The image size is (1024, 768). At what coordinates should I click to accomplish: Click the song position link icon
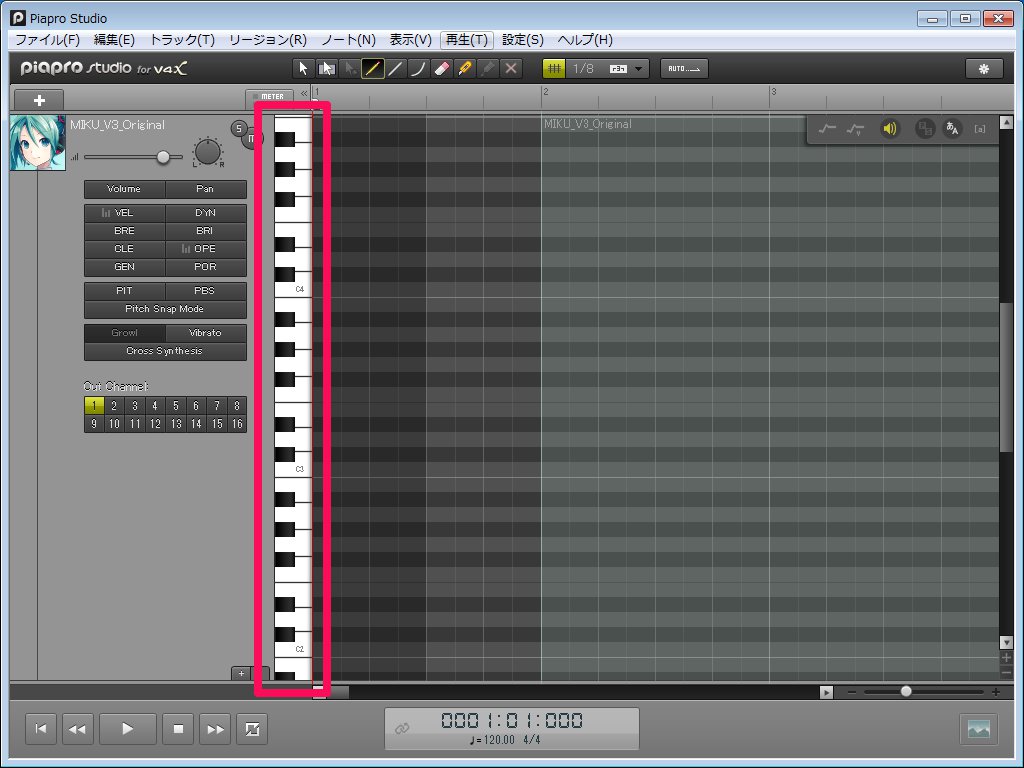(402, 728)
